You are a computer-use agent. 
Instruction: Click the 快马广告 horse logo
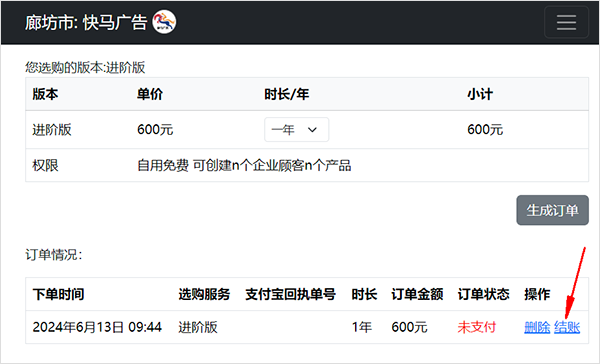click(x=164, y=22)
